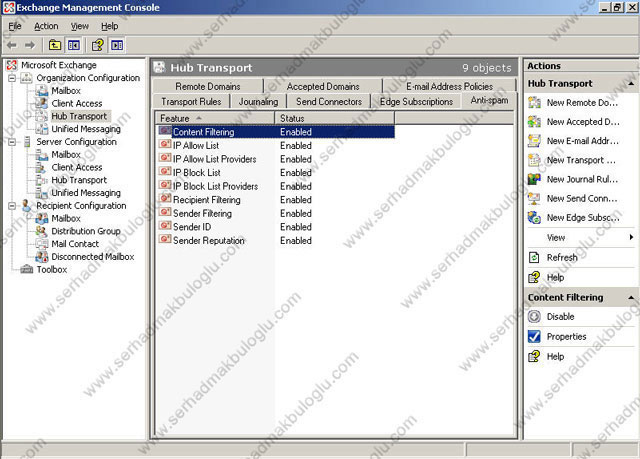Switch to the Accepted Domains tab

tap(323, 86)
